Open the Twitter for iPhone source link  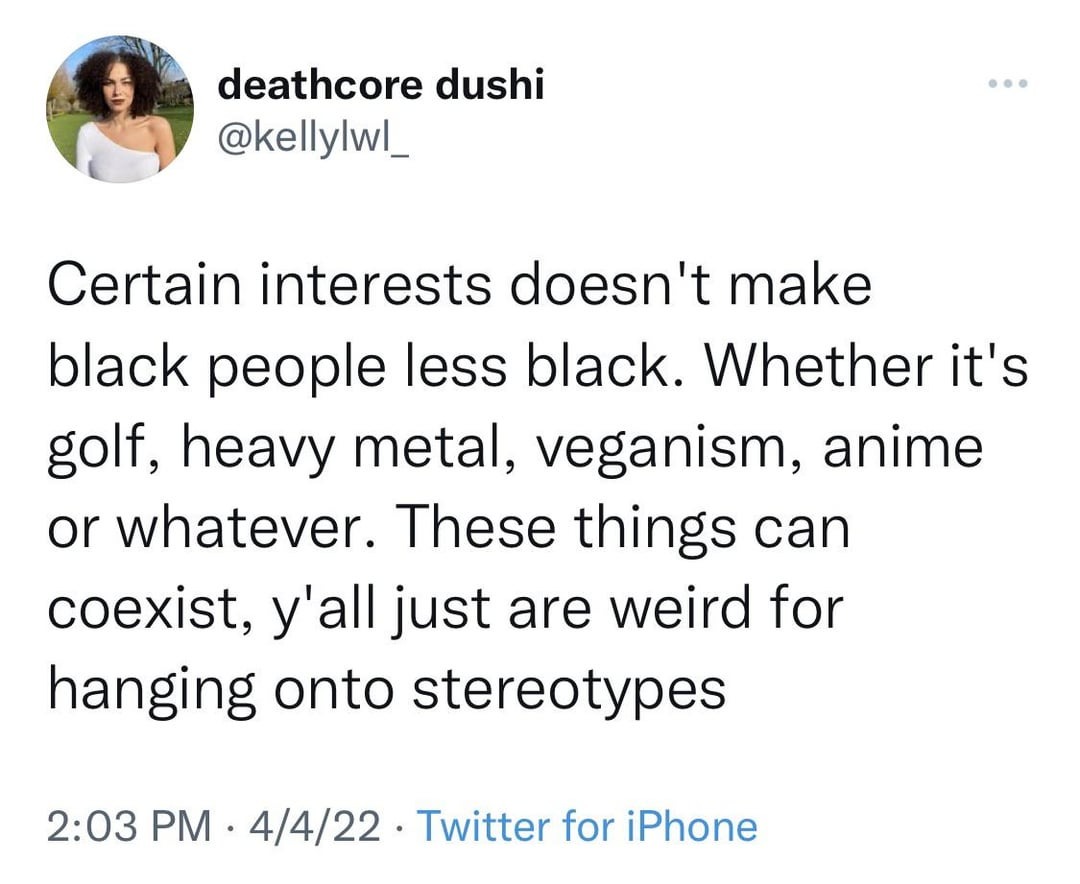(x=586, y=827)
